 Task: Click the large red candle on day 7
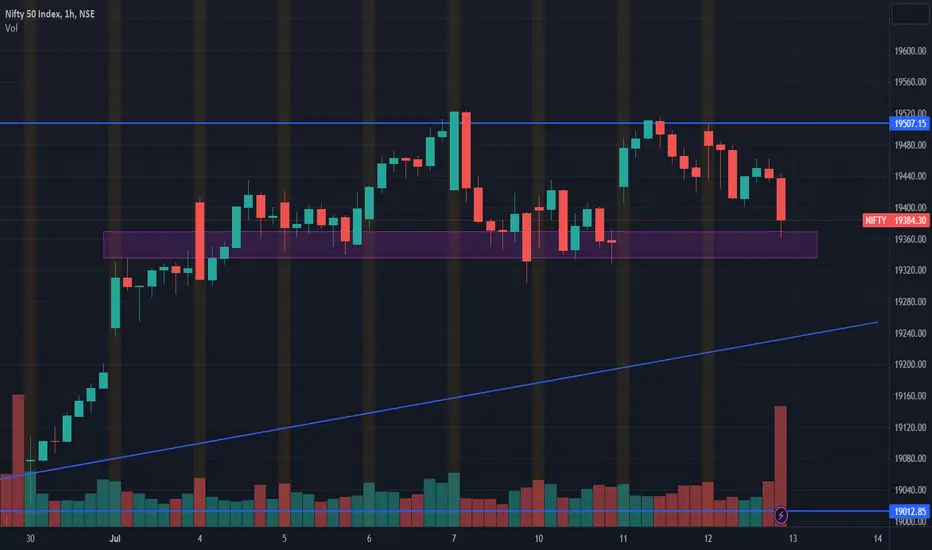[x=466, y=150]
